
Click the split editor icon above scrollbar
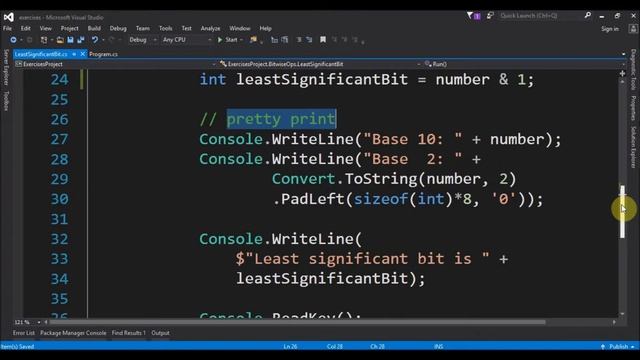coord(622,73)
